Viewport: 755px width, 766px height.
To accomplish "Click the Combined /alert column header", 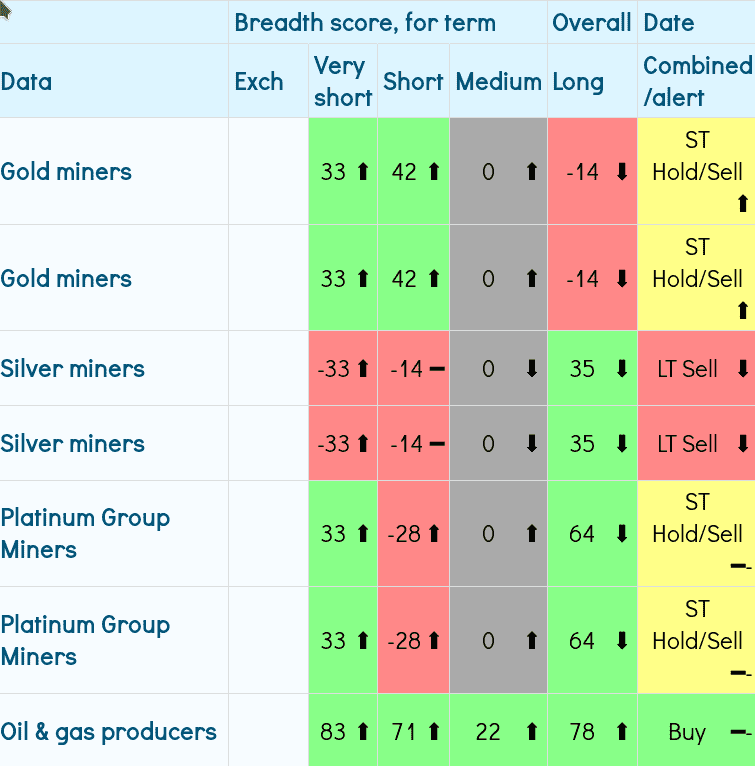I will [x=696, y=81].
